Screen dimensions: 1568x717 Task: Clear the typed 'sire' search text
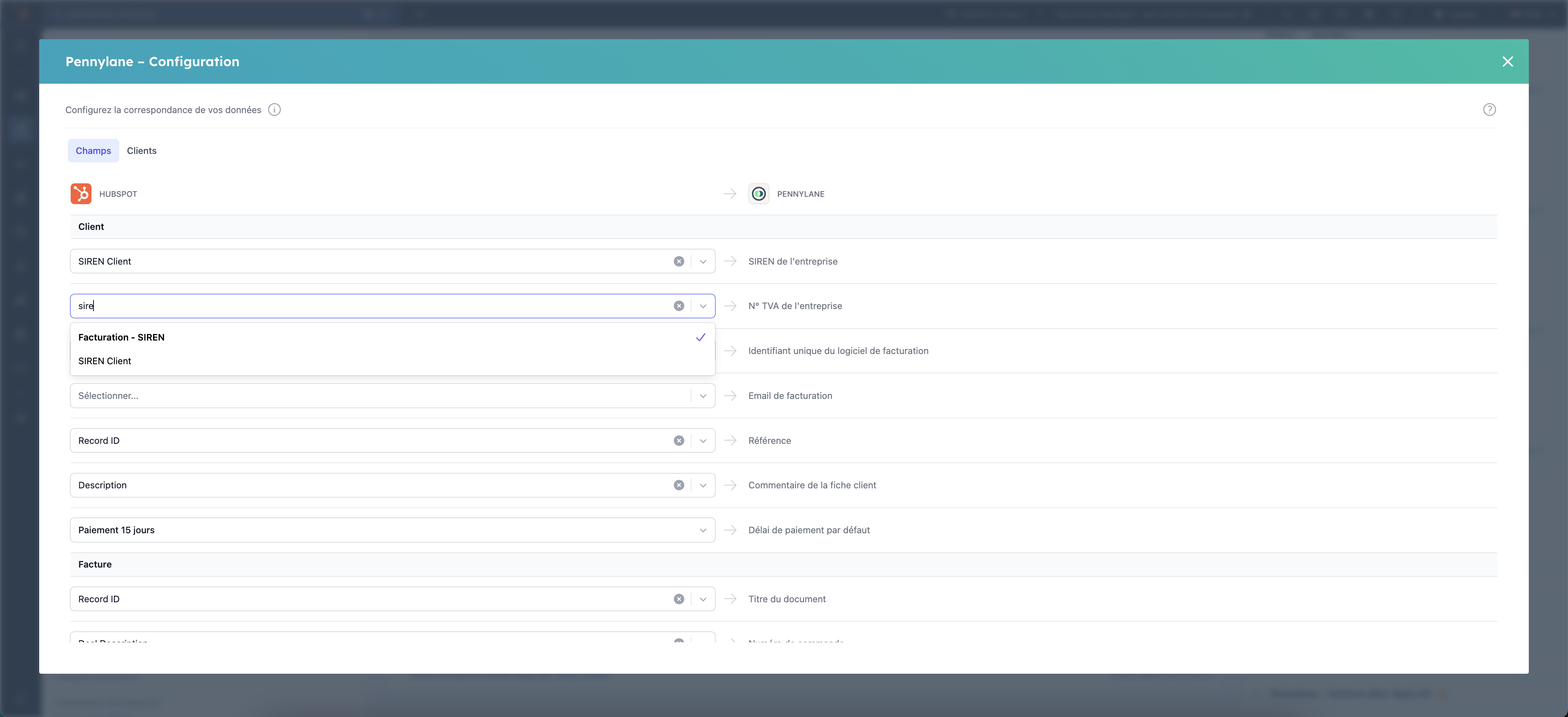coord(679,305)
